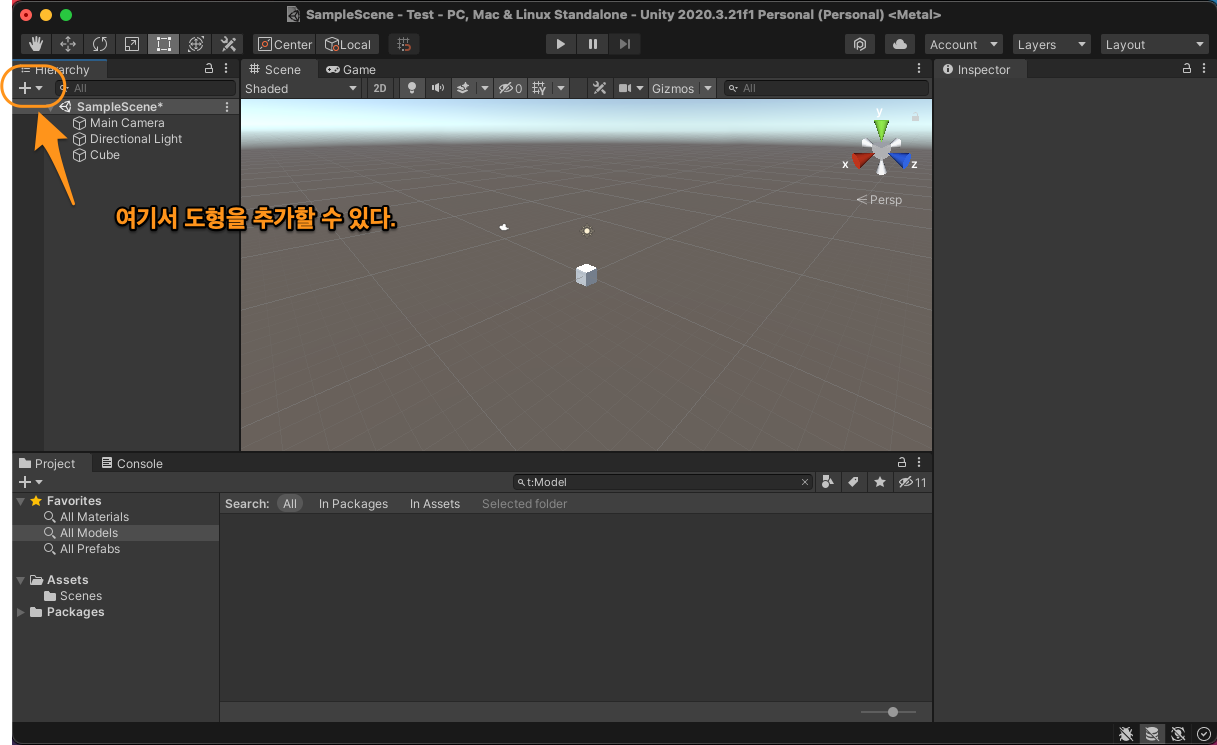The image size is (1217, 745).
Task: Click the Pause button
Action: coord(593,44)
